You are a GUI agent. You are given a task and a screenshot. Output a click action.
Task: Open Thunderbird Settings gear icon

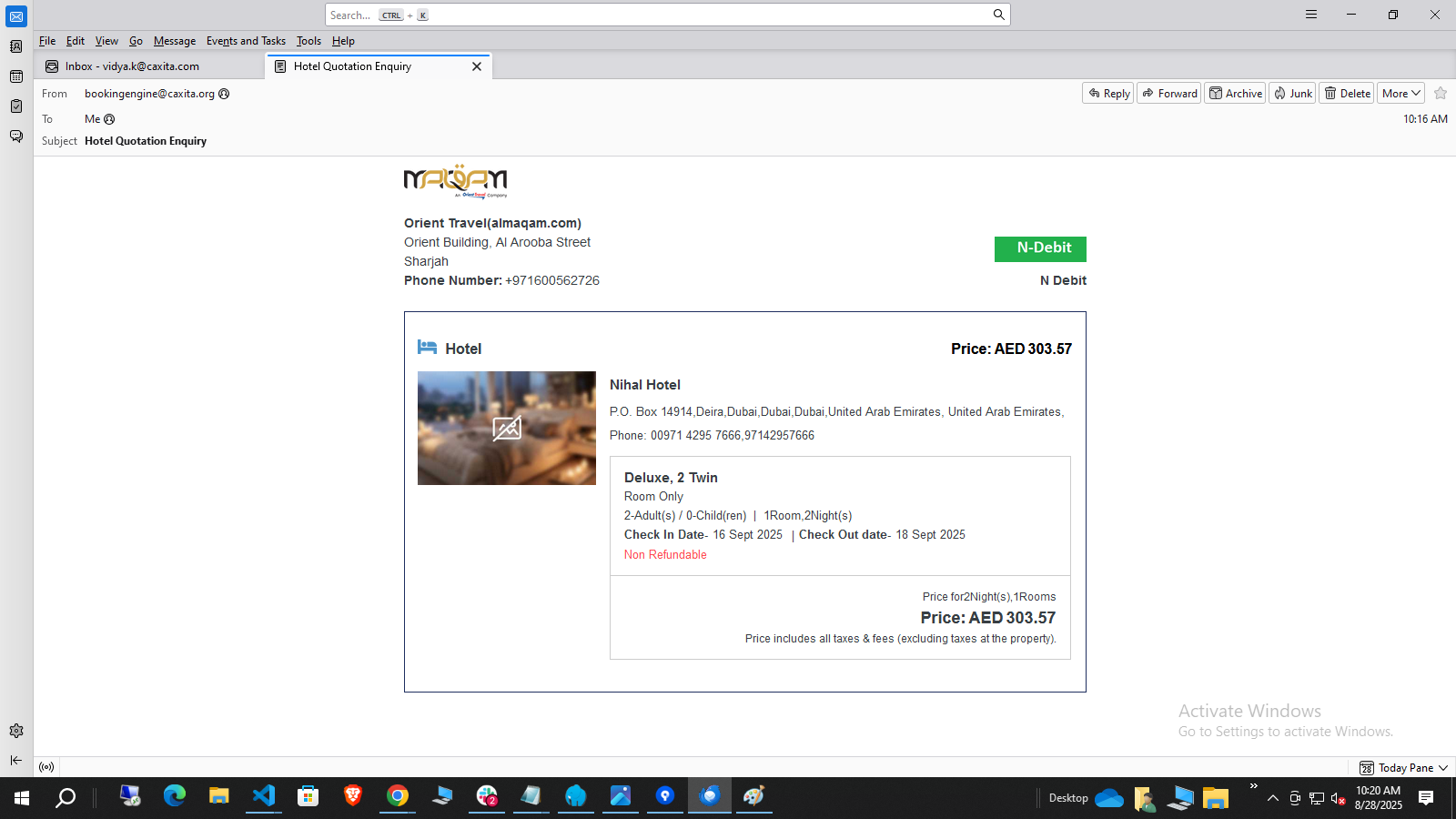(x=16, y=731)
